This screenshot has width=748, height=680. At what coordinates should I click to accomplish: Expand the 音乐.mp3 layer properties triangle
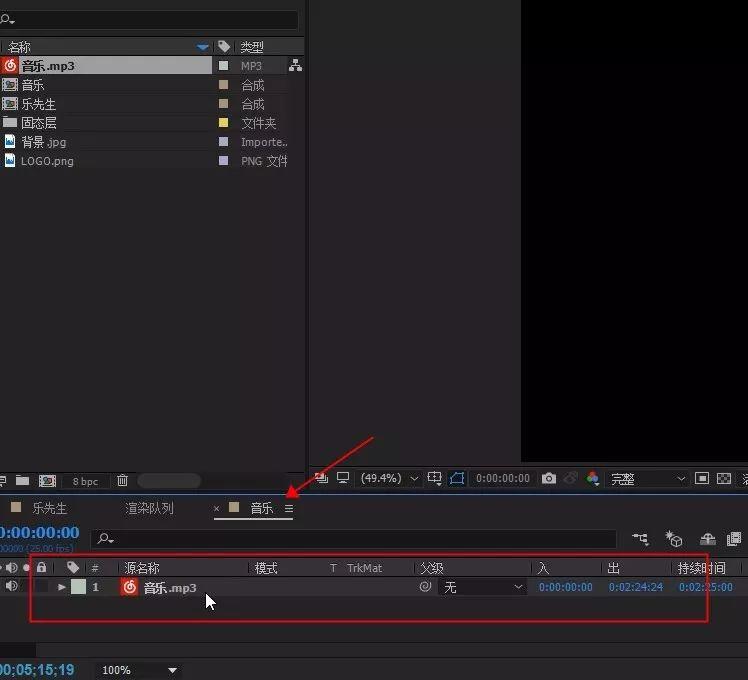coord(62,587)
